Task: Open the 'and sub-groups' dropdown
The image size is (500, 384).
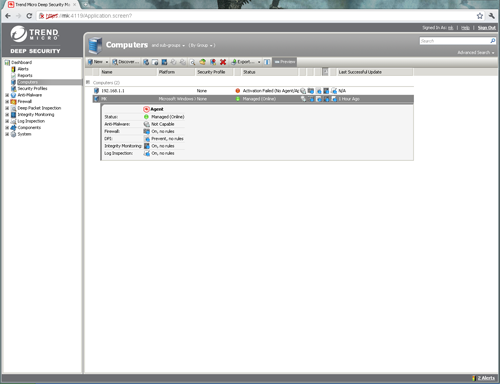Action: tap(168, 45)
